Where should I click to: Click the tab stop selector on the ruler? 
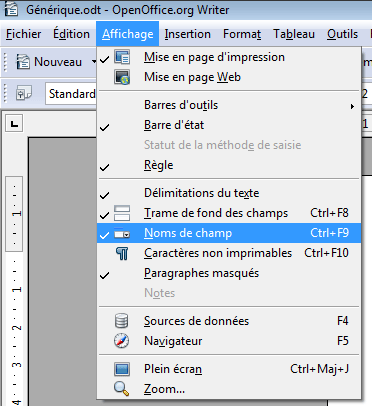tap(14, 124)
